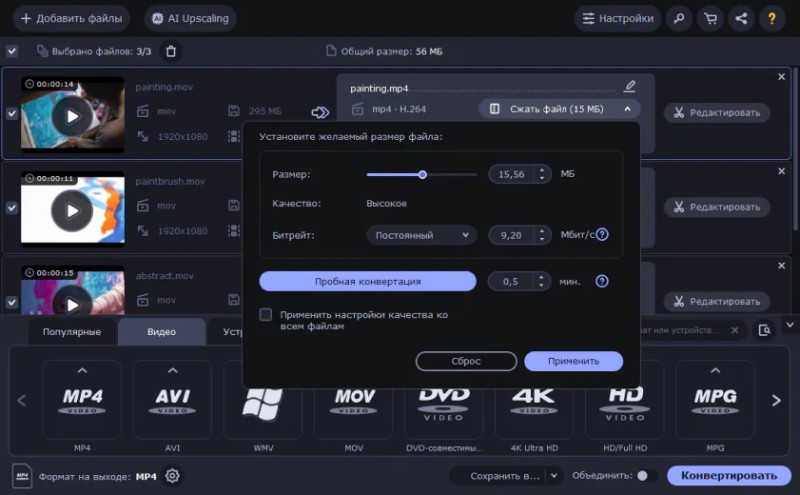Toggle the select-all files checkbox
The image size is (800, 495).
click(12, 51)
